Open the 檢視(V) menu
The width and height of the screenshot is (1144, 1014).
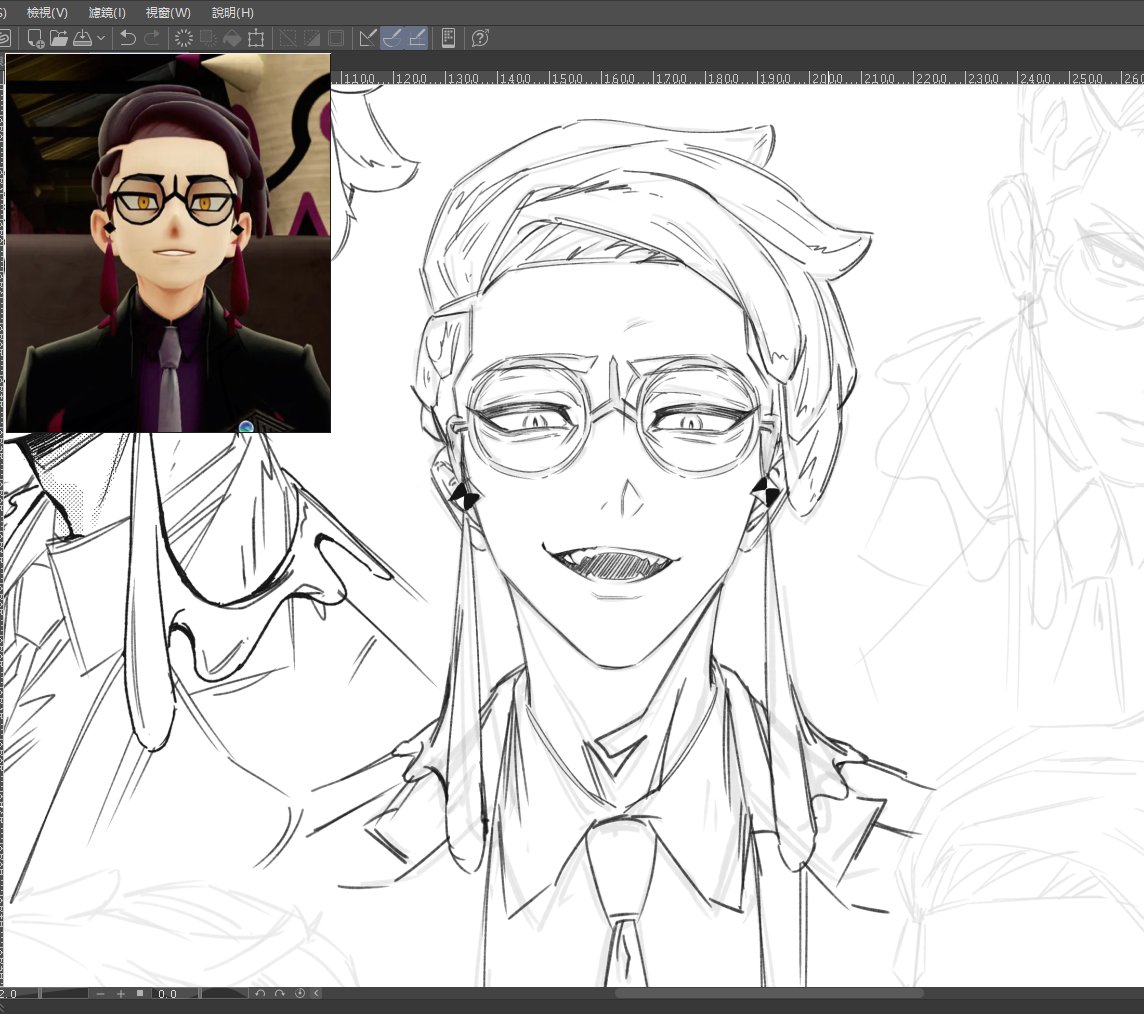point(47,12)
